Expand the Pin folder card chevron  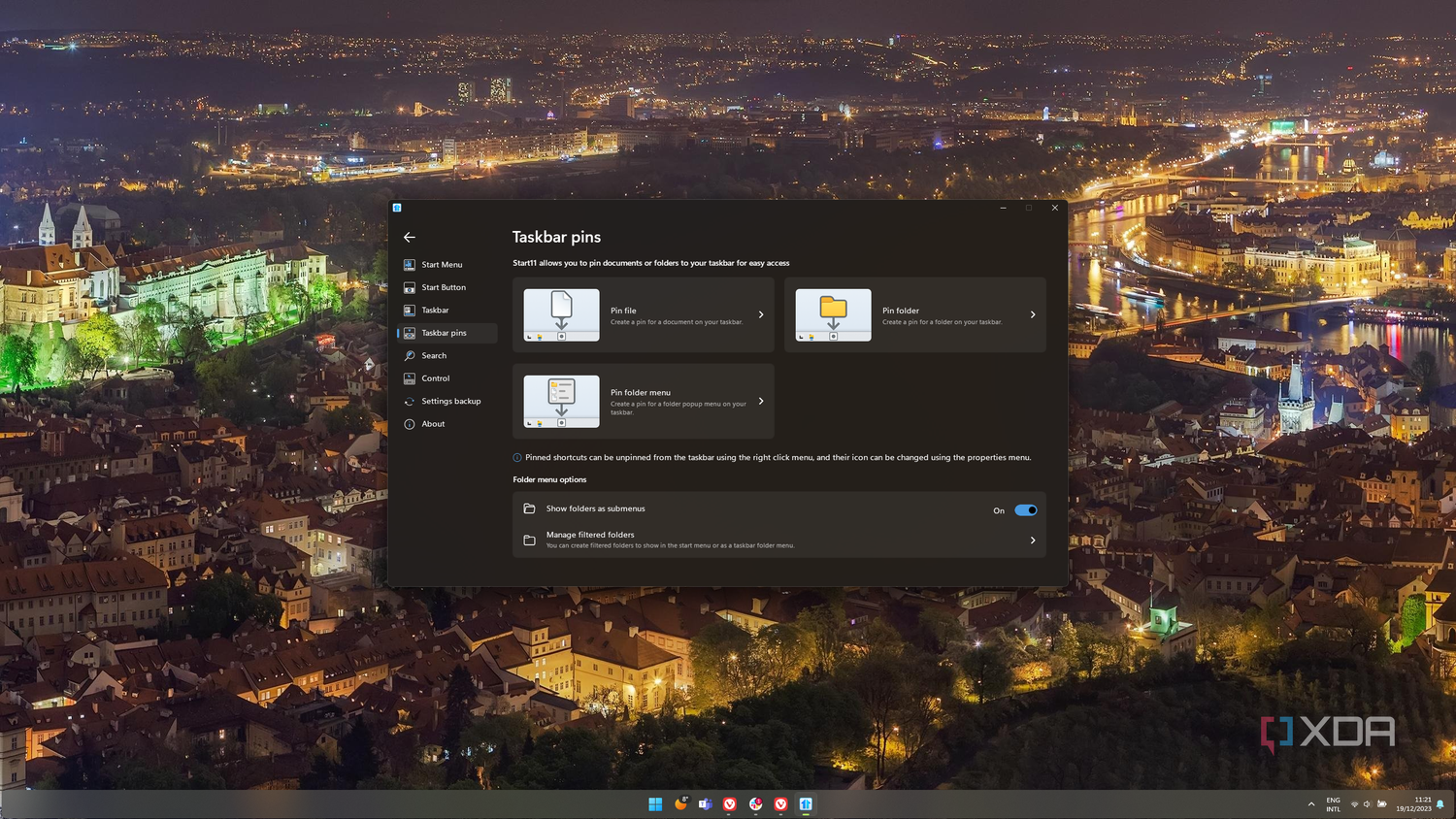pos(1033,314)
